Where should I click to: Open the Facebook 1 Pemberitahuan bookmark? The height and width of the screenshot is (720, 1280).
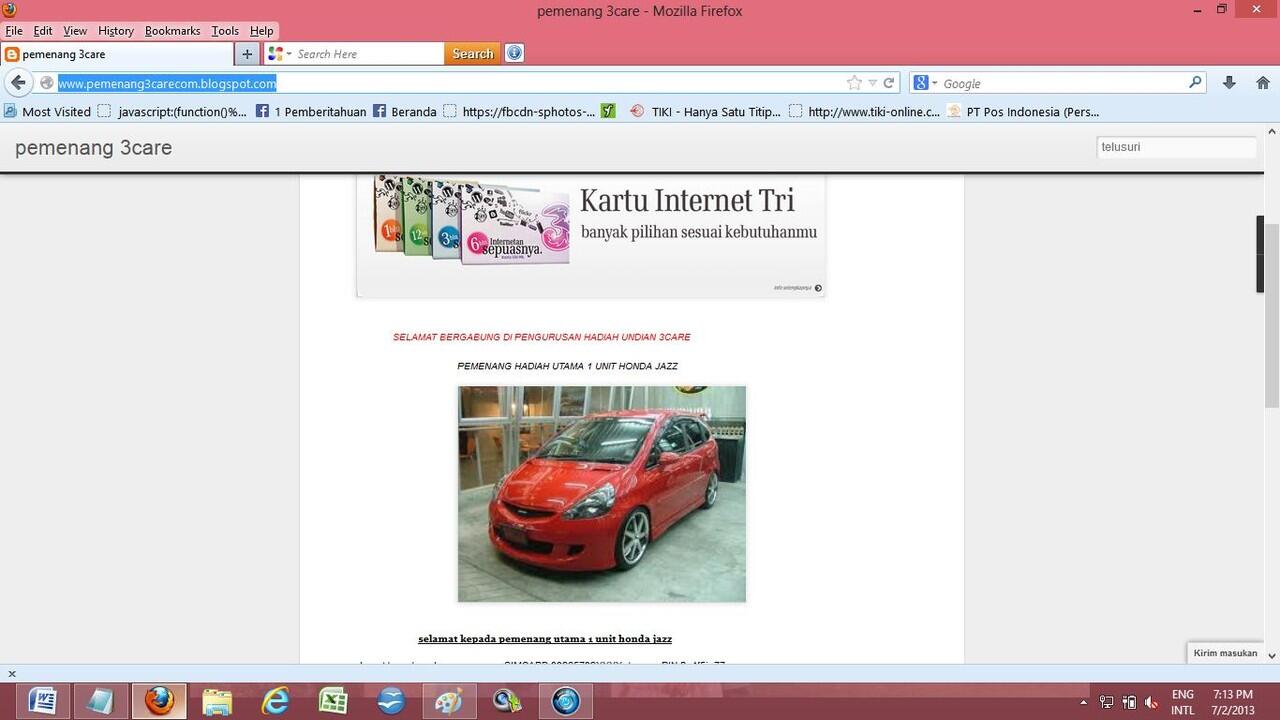point(311,112)
